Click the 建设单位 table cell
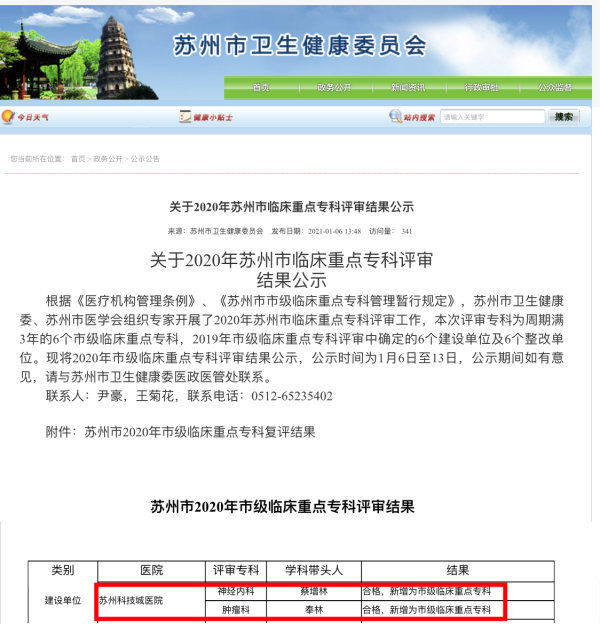Screen dimensions: 600x624 [63, 600]
